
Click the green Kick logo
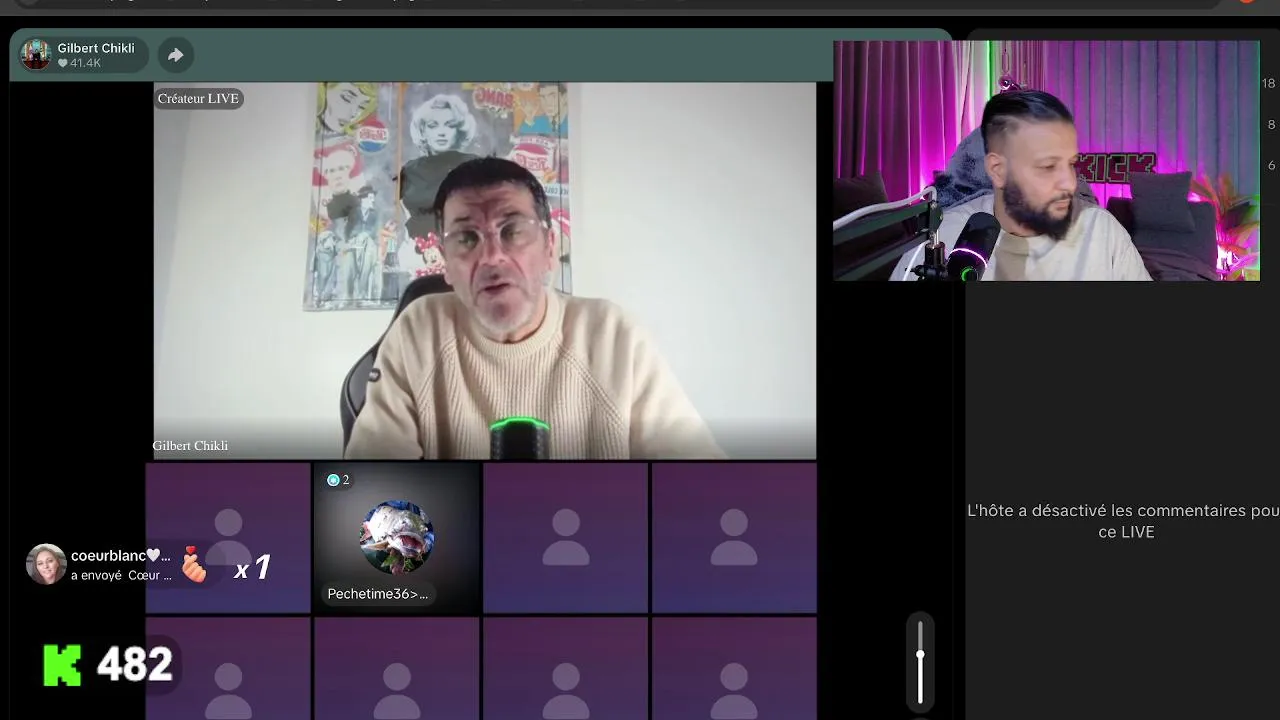point(62,665)
